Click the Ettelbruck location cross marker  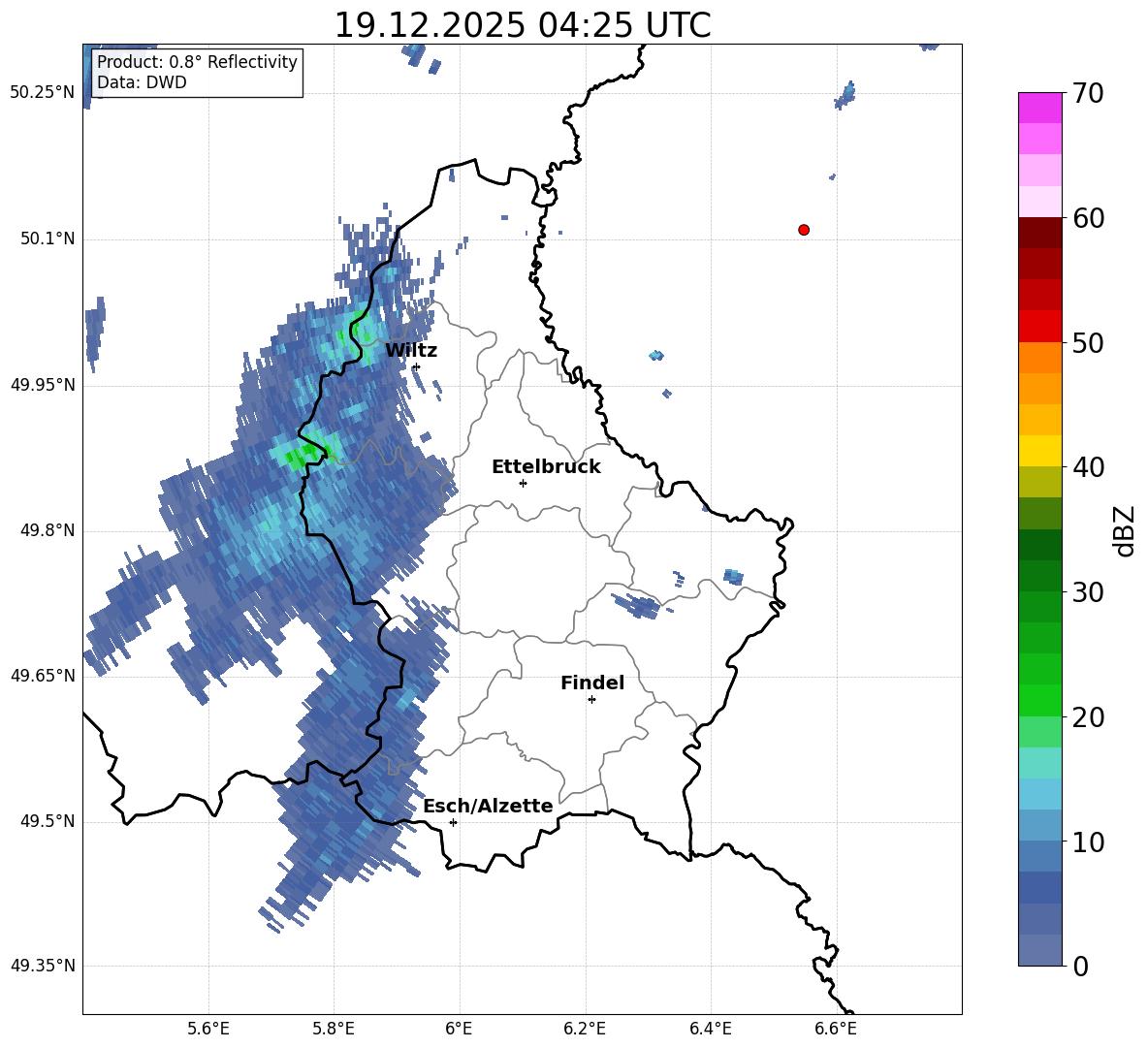click(x=523, y=483)
